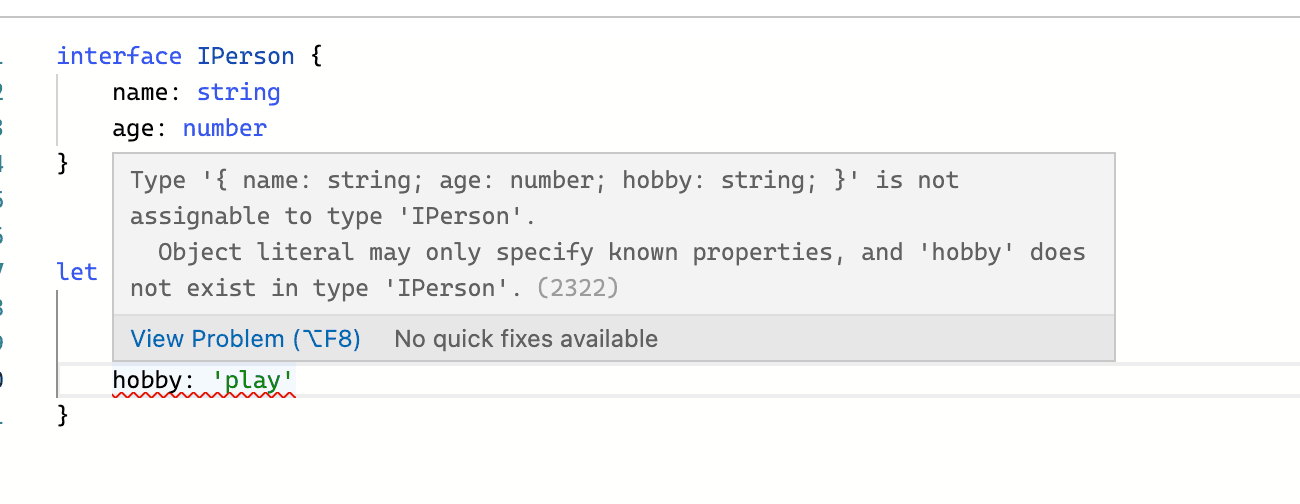Click the 'play' string literal

254,380
